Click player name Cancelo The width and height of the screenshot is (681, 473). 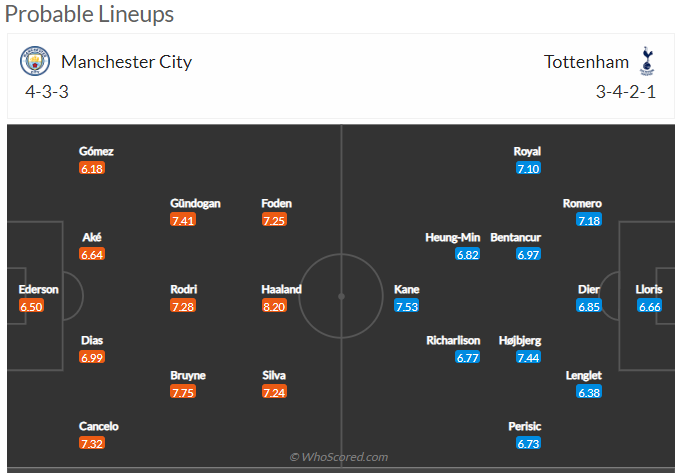(99, 426)
